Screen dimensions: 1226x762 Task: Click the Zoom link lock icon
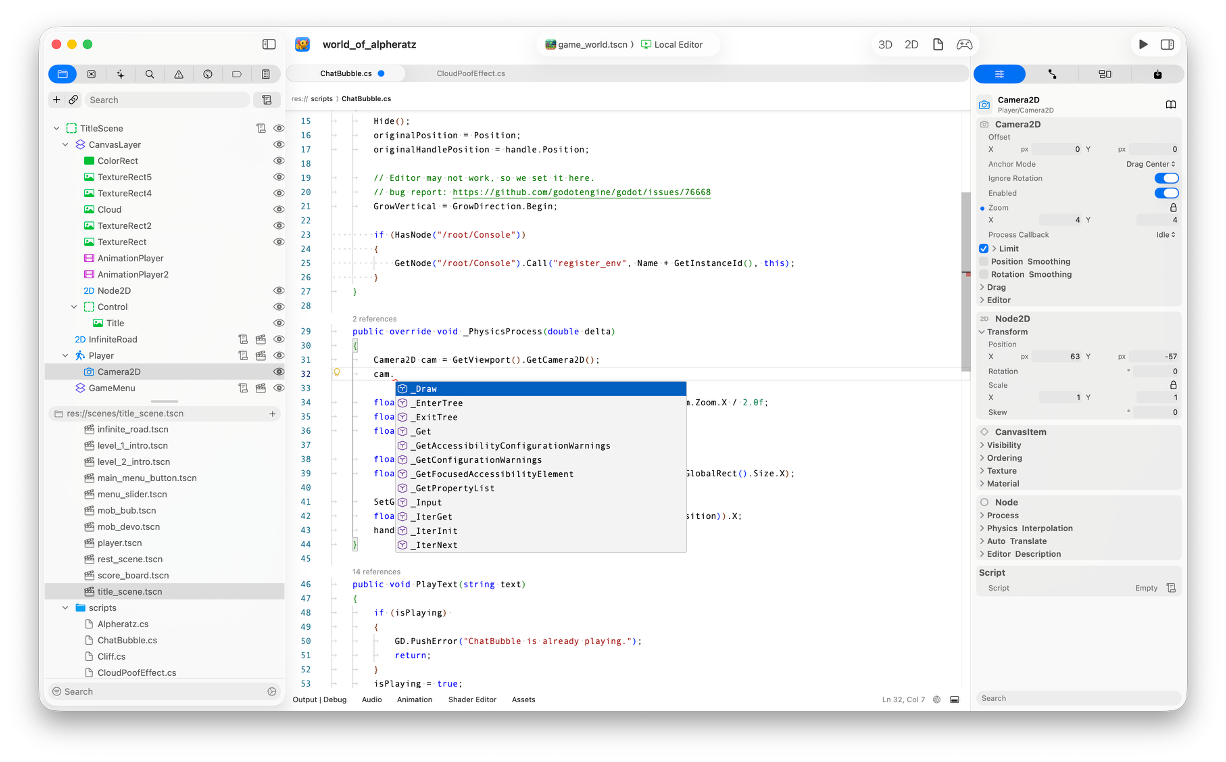[1173, 208]
